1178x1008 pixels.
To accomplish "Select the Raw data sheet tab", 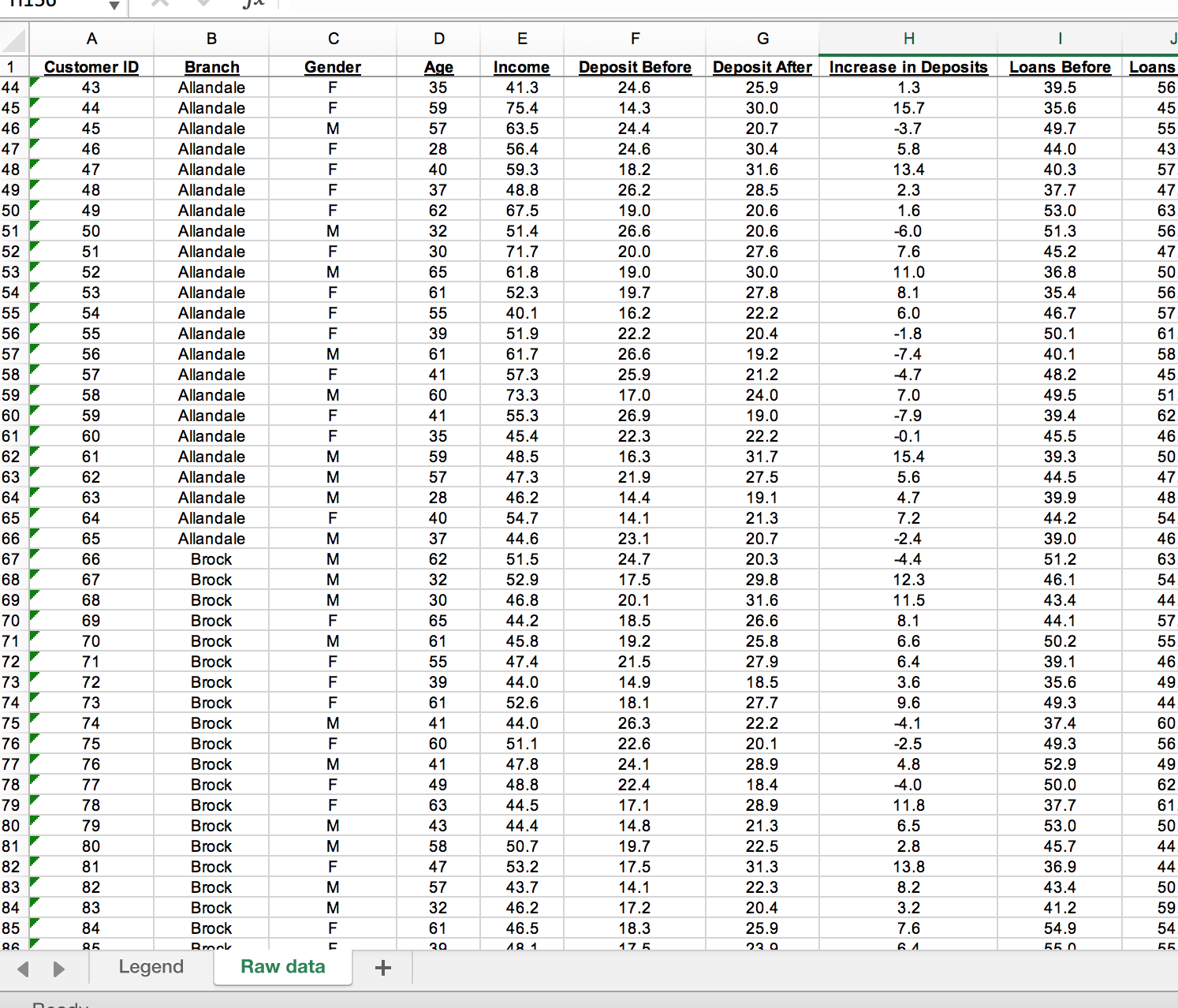I will coord(283,967).
